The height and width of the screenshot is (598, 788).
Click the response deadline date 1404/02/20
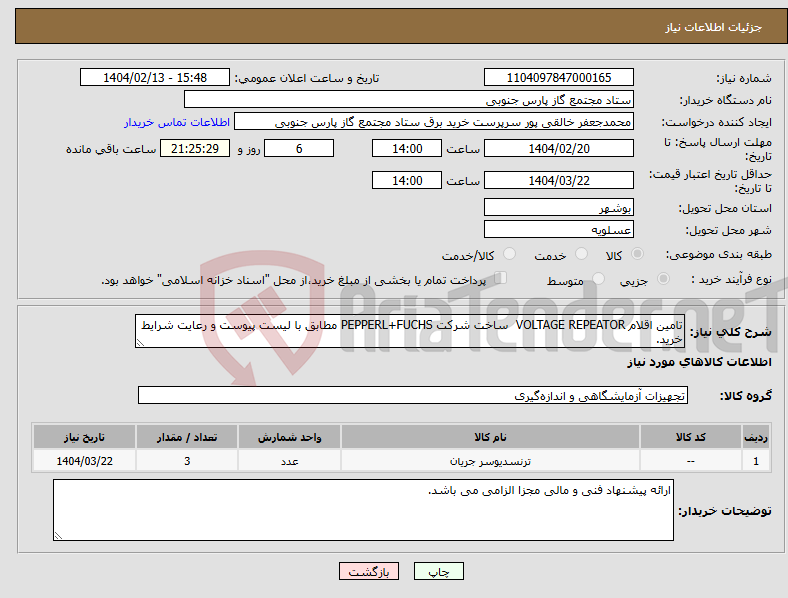(x=558, y=148)
